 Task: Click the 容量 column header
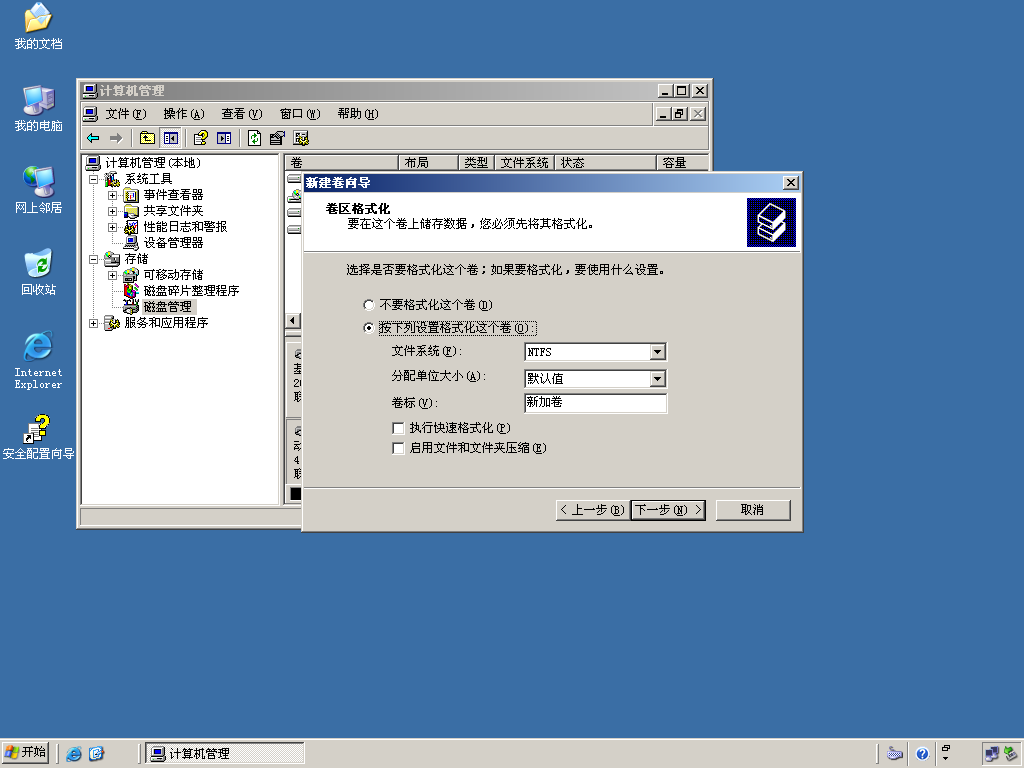point(682,163)
